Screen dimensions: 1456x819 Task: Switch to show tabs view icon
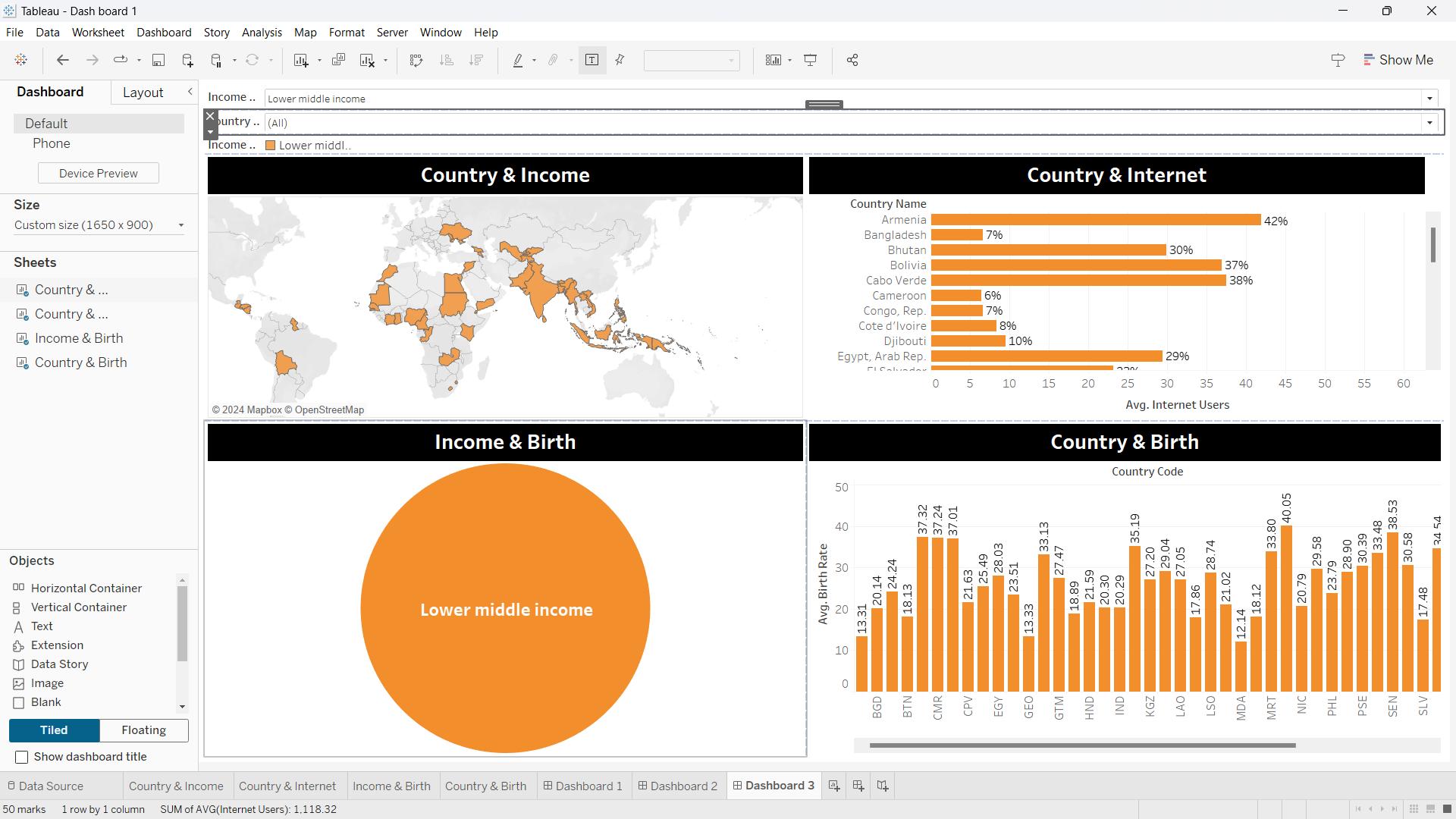click(1447, 809)
